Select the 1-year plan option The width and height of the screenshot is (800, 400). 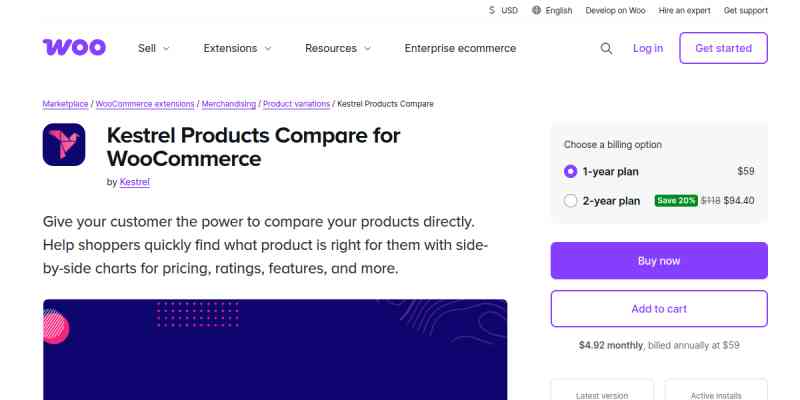571,171
